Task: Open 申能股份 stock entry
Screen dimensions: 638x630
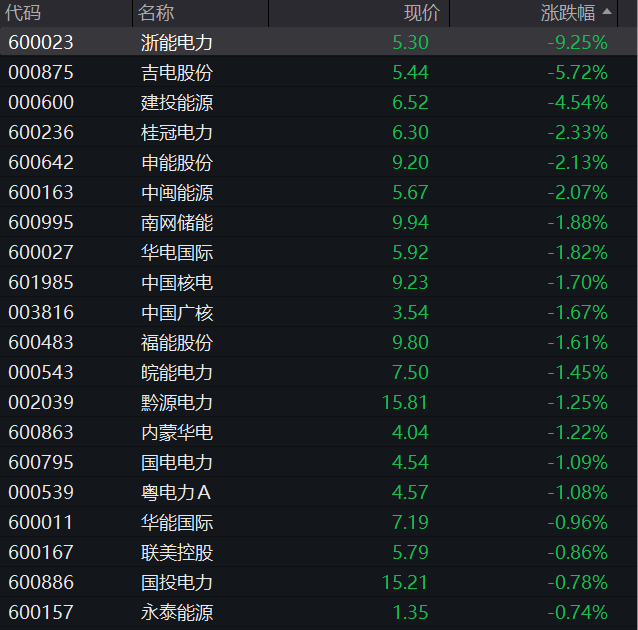Action: click(x=177, y=162)
